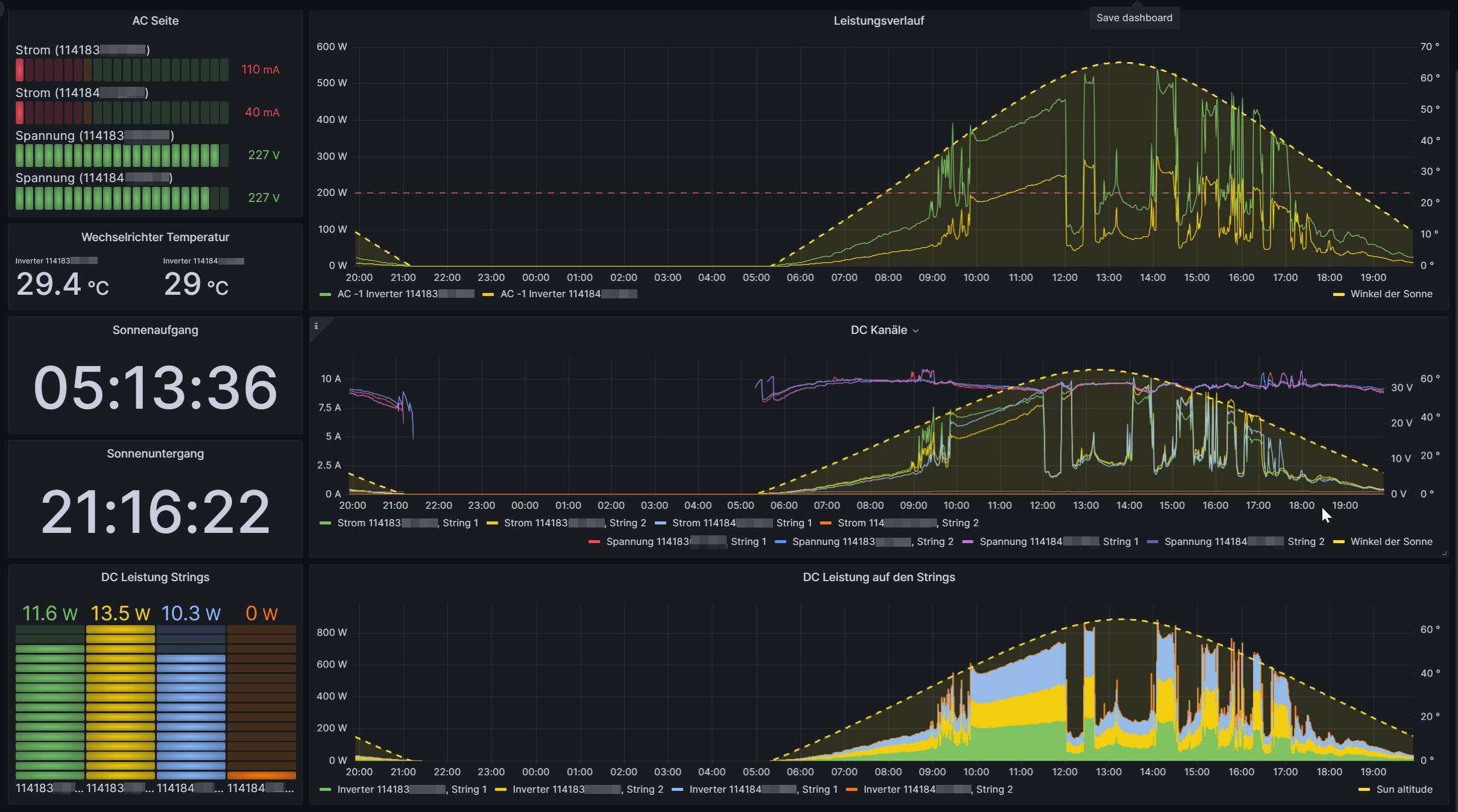
Task: Click the 13.5 W yellow string bar column
Action: pyautogui.click(x=120, y=702)
